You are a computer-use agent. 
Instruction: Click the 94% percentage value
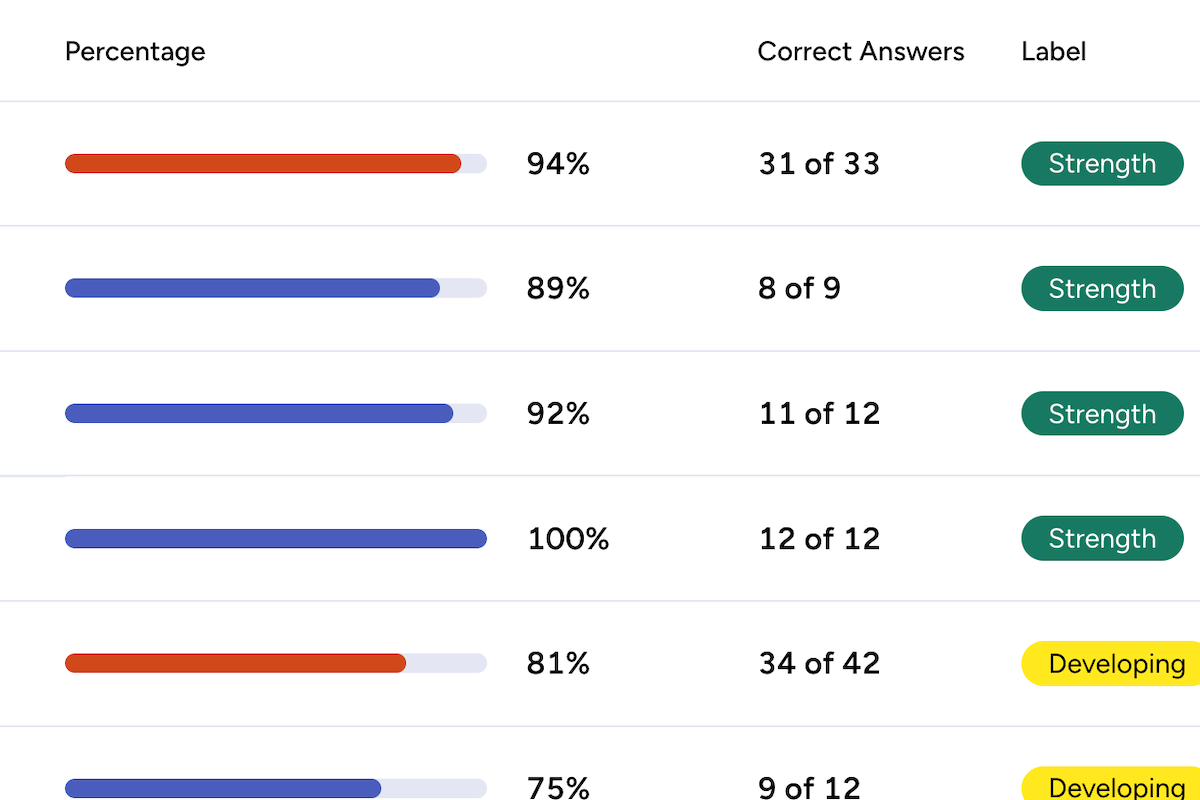click(x=558, y=164)
